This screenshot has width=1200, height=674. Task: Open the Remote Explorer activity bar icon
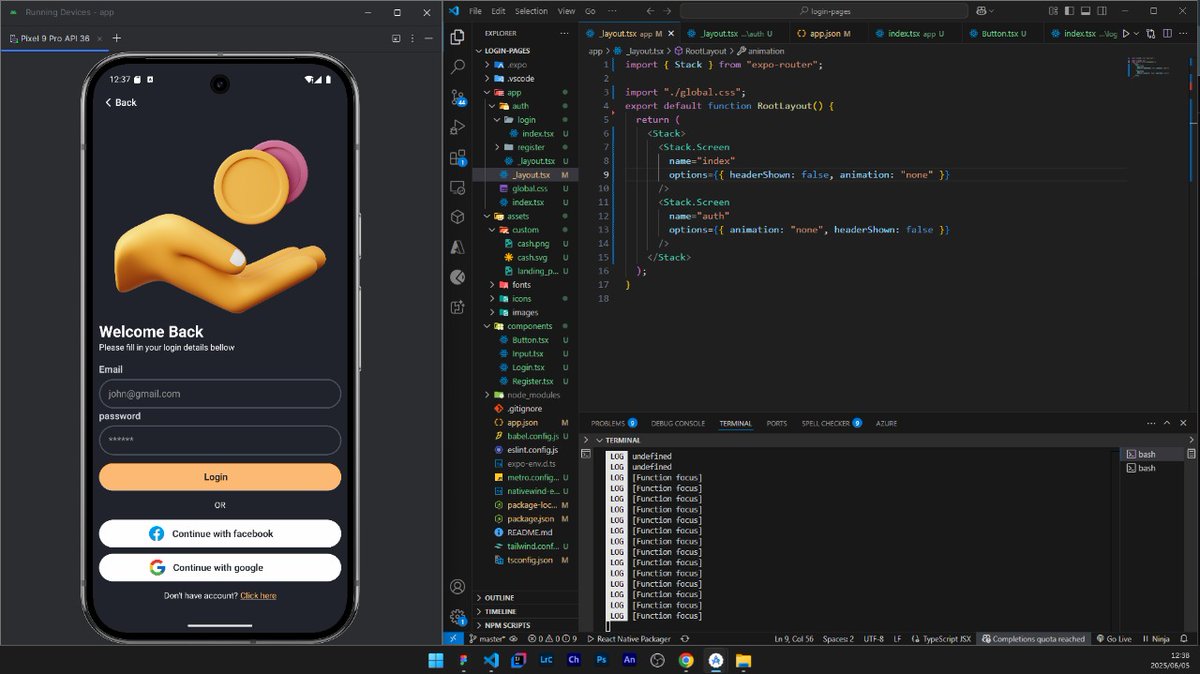click(458, 187)
